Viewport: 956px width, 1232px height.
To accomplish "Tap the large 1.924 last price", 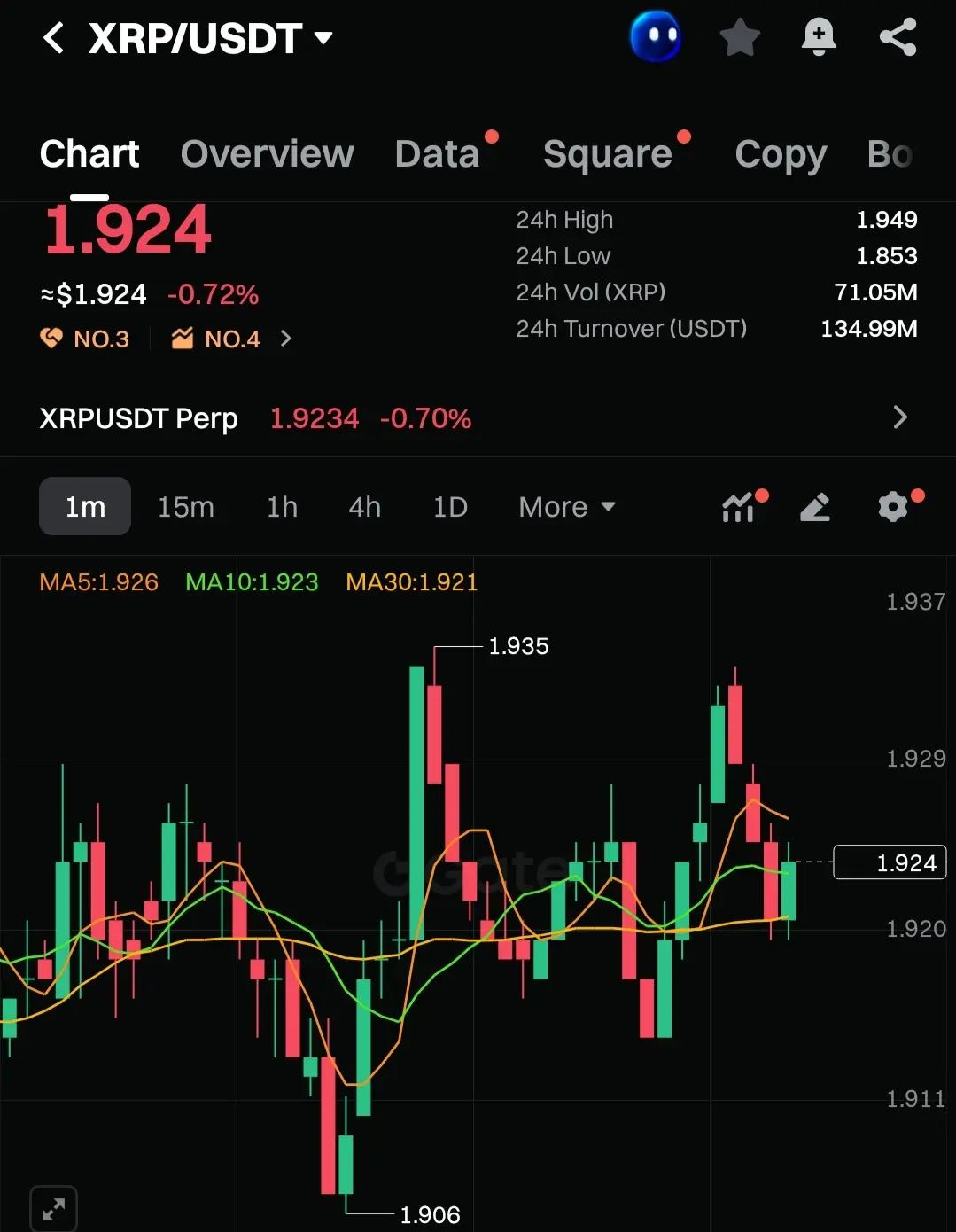I will tap(128, 230).
